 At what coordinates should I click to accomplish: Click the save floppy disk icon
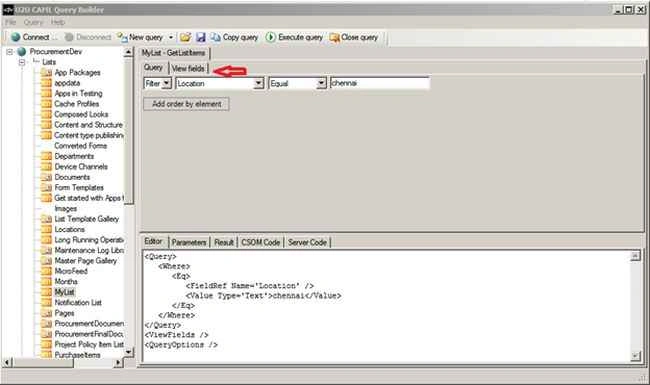[201, 37]
